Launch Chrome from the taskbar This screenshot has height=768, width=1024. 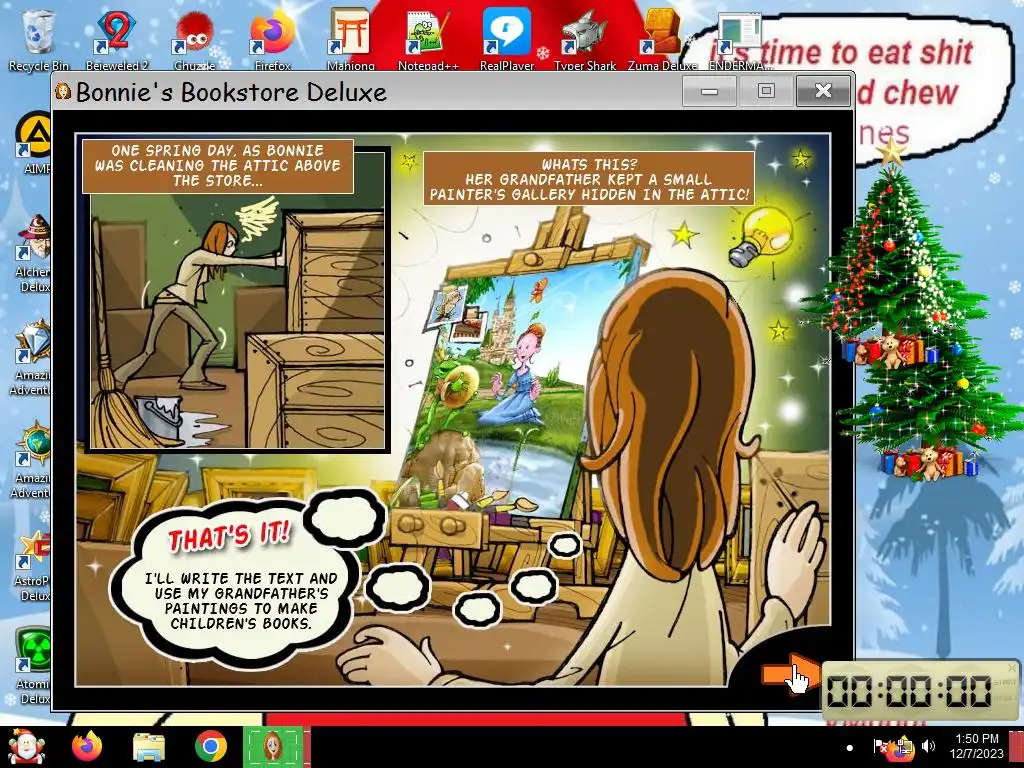210,746
